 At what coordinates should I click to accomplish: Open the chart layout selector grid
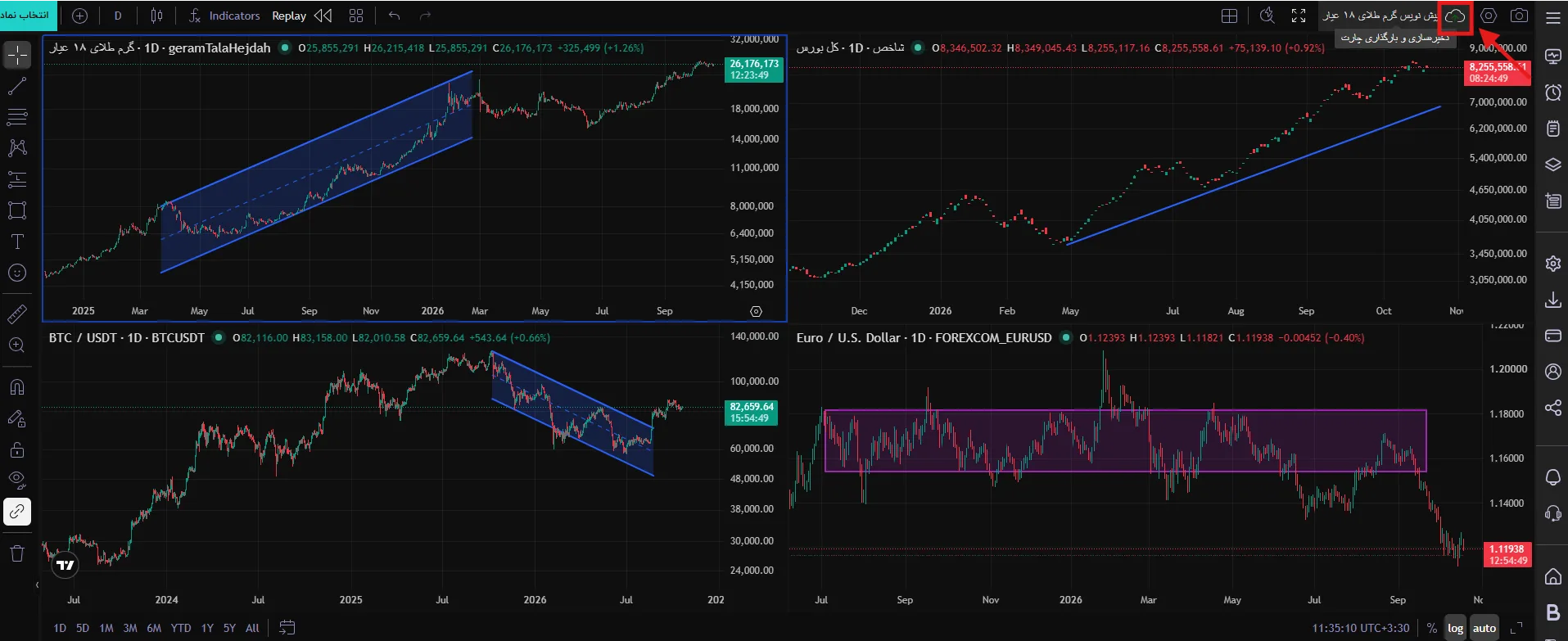tap(1230, 16)
